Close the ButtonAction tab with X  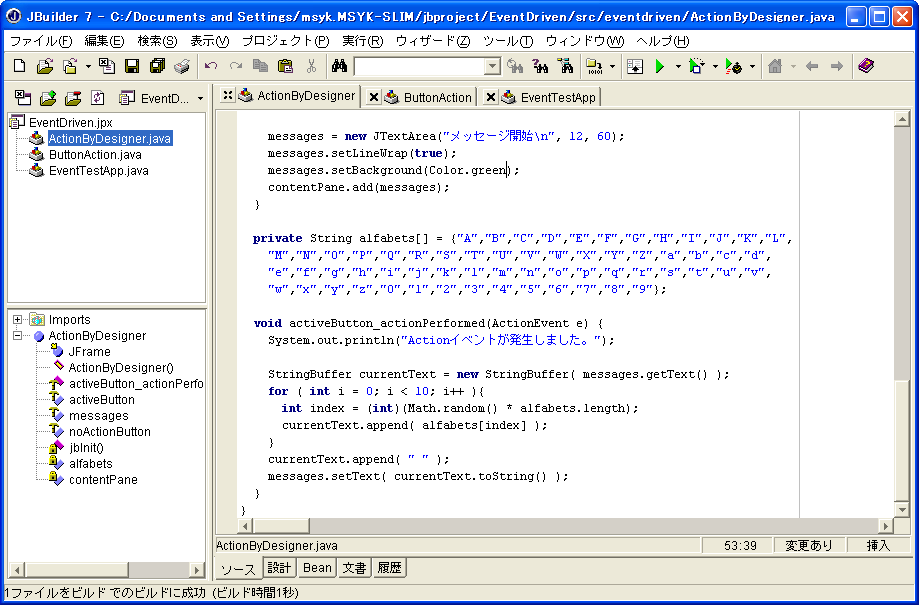click(374, 97)
